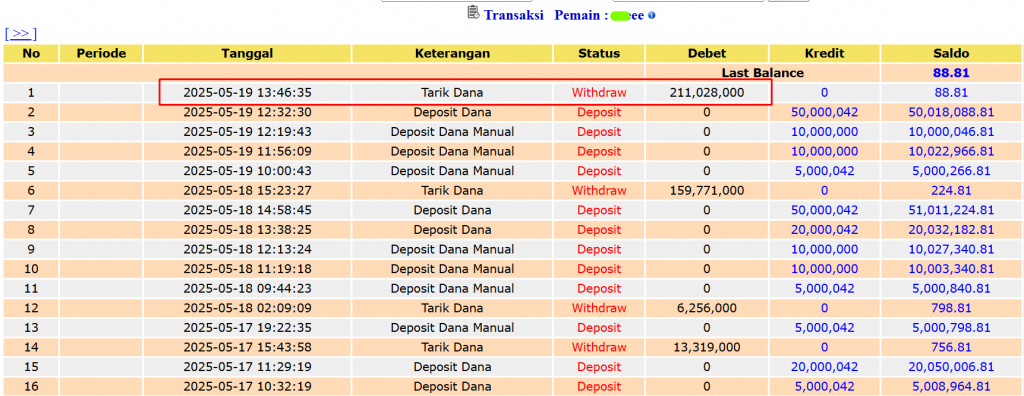The width and height of the screenshot is (1024, 396).
Task: Select date 2025-05-18 09:44:23
Action: coord(247,289)
